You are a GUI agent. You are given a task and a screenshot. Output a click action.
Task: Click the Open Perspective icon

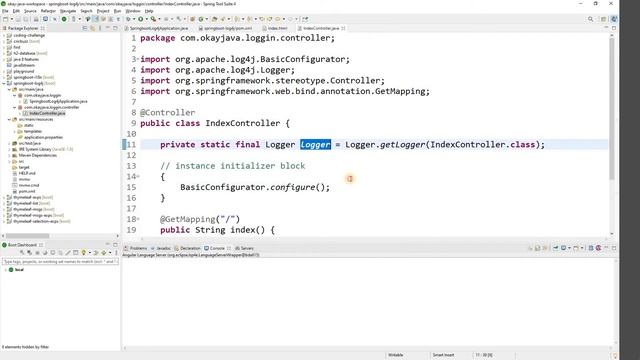click(603, 19)
